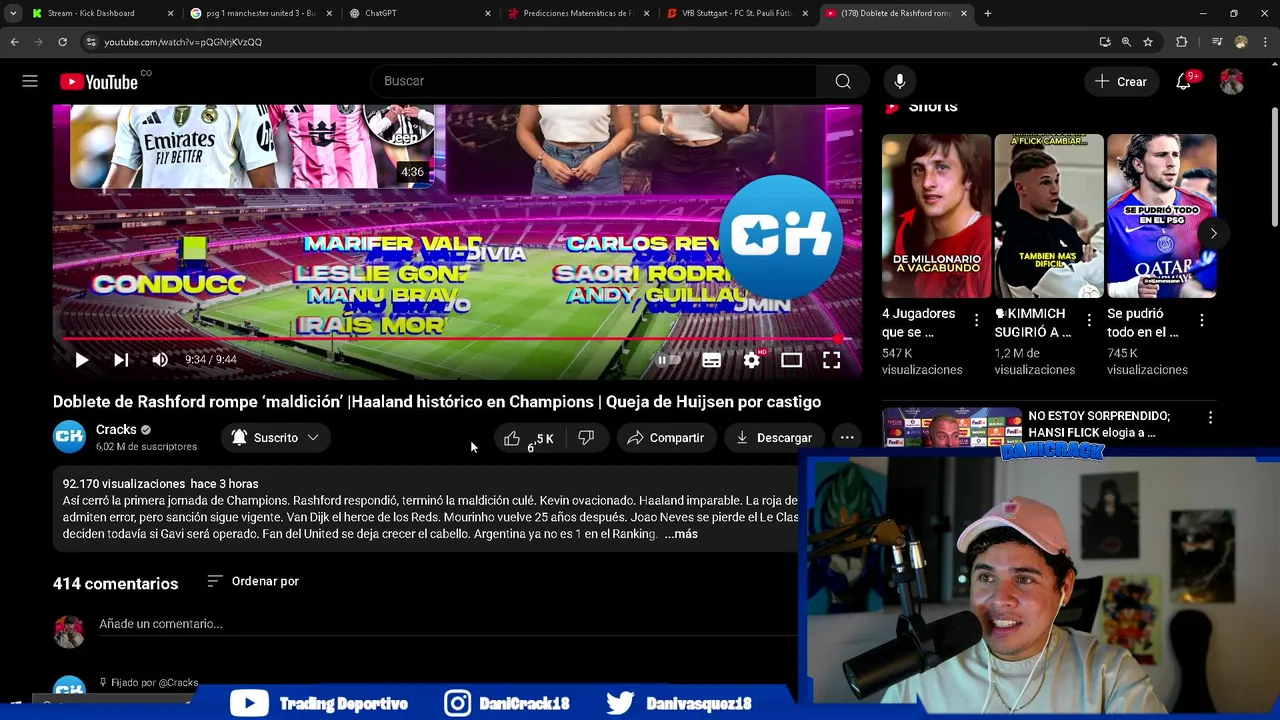Open the KIMMICH SUGIRIÓ short thumbnail
The height and width of the screenshot is (720, 1280).
[1048, 216]
